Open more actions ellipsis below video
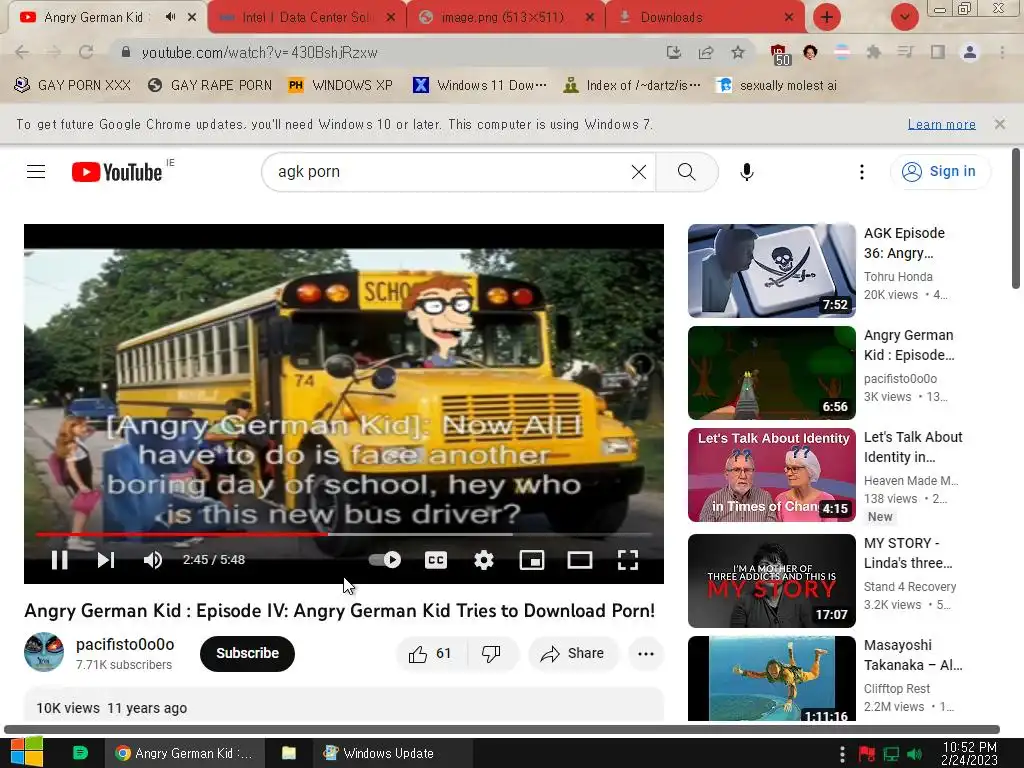Image resolution: width=1024 pixels, height=768 pixels. [645, 654]
